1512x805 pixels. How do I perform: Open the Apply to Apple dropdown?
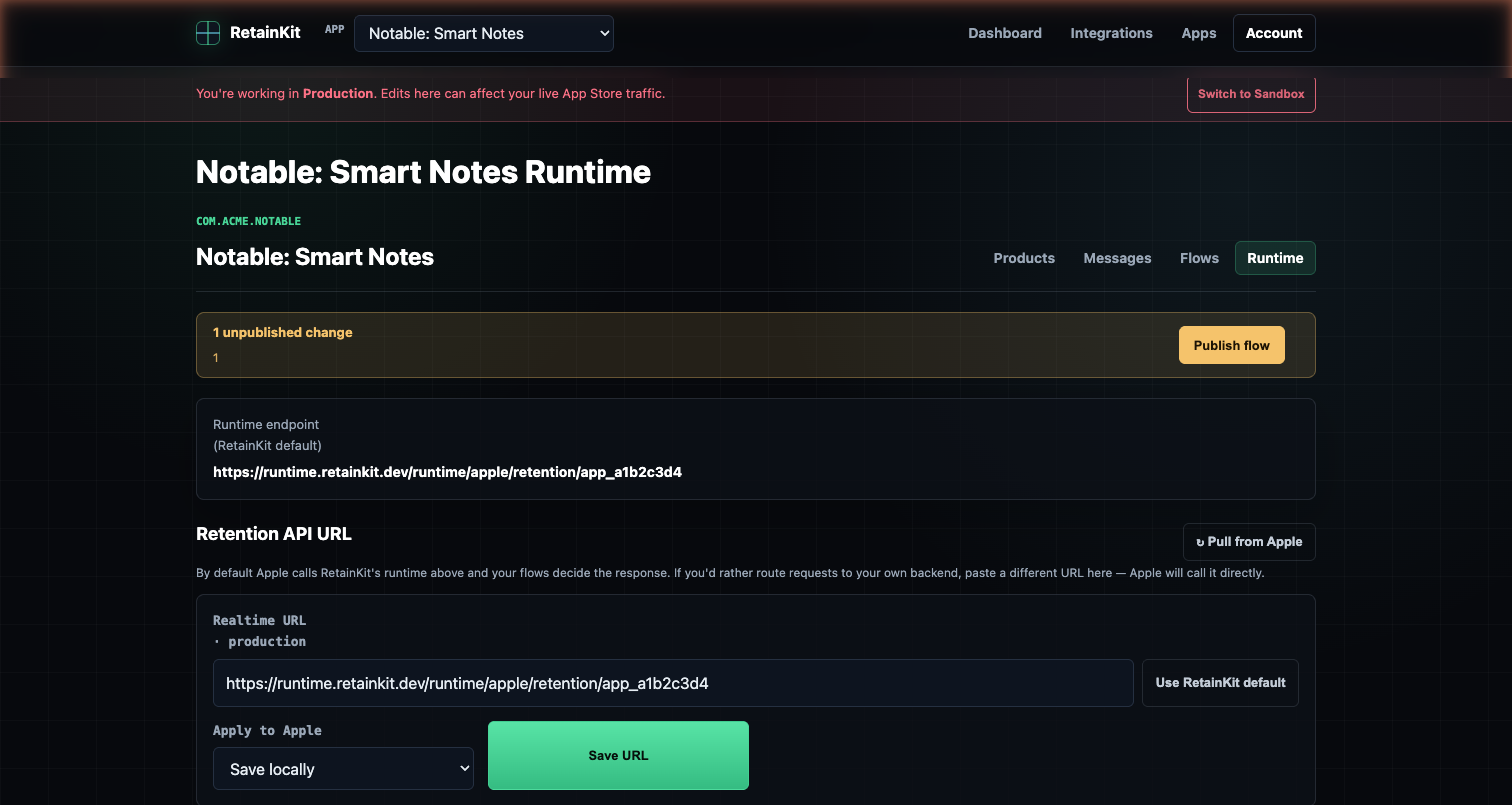point(343,769)
